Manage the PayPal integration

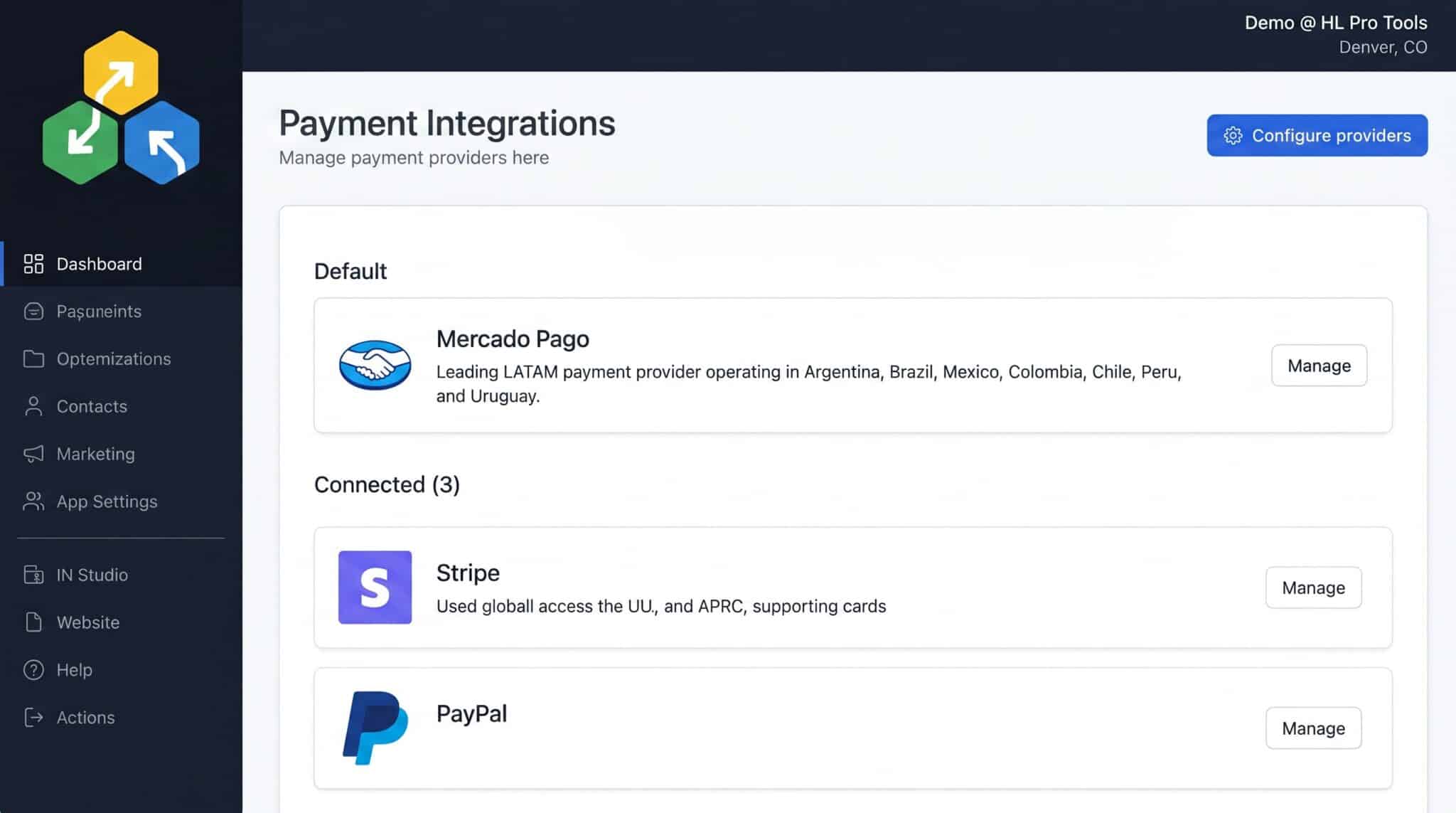click(x=1313, y=728)
